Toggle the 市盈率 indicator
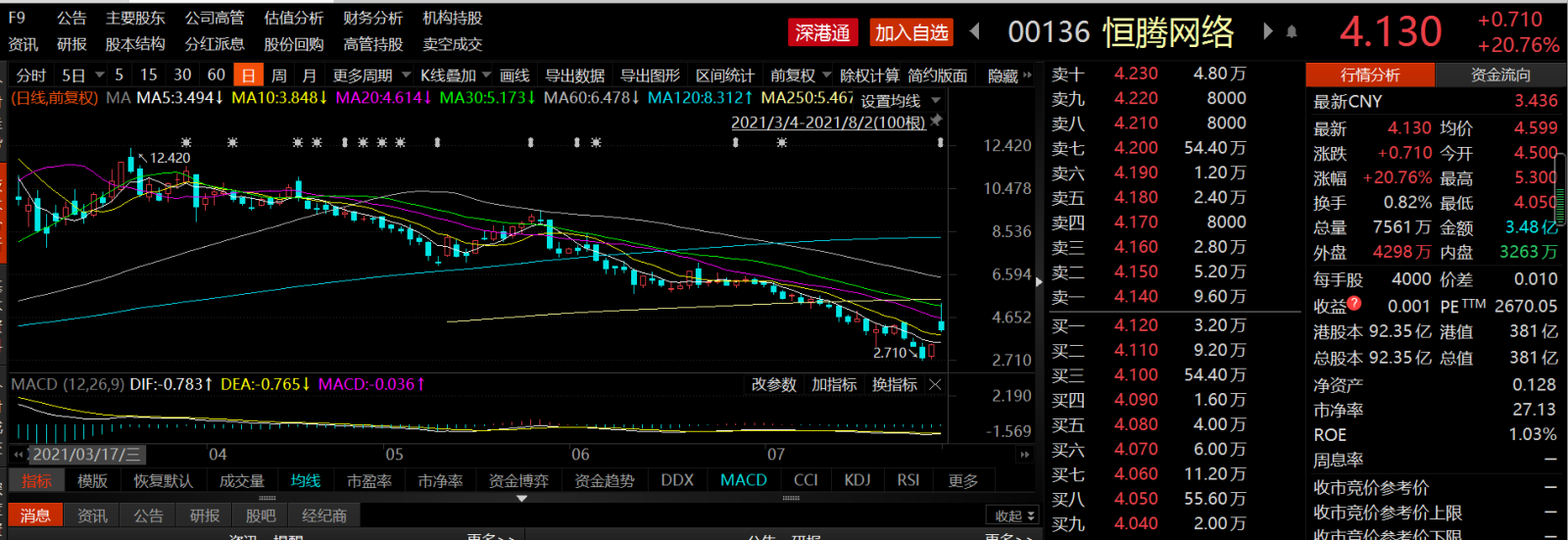 pyautogui.click(x=368, y=481)
